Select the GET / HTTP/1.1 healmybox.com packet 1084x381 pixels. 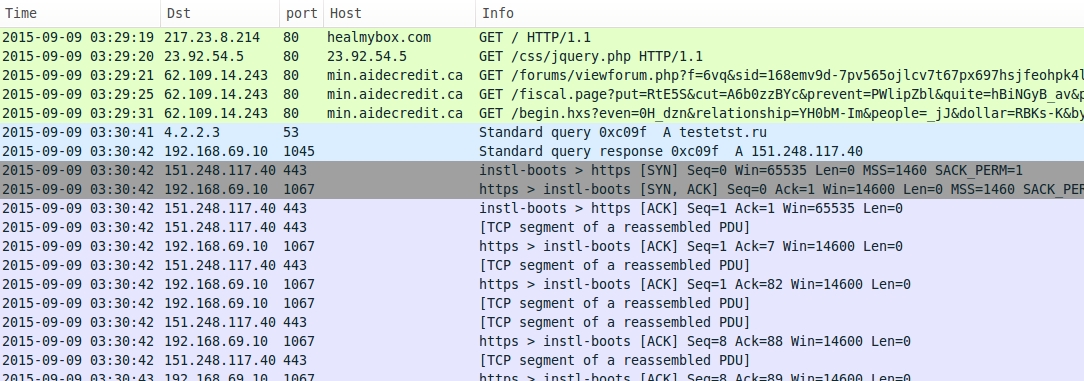point(542,37)
